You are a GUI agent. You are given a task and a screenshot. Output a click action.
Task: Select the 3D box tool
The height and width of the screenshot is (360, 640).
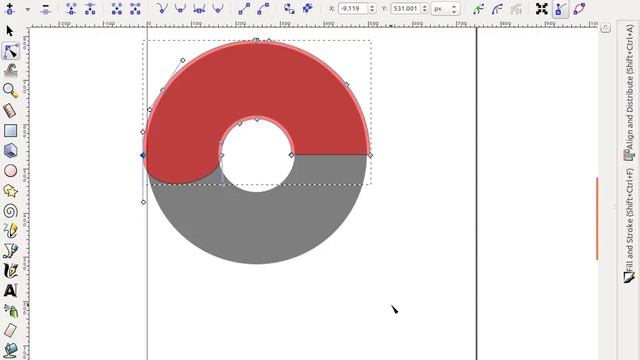pos(10,151)
